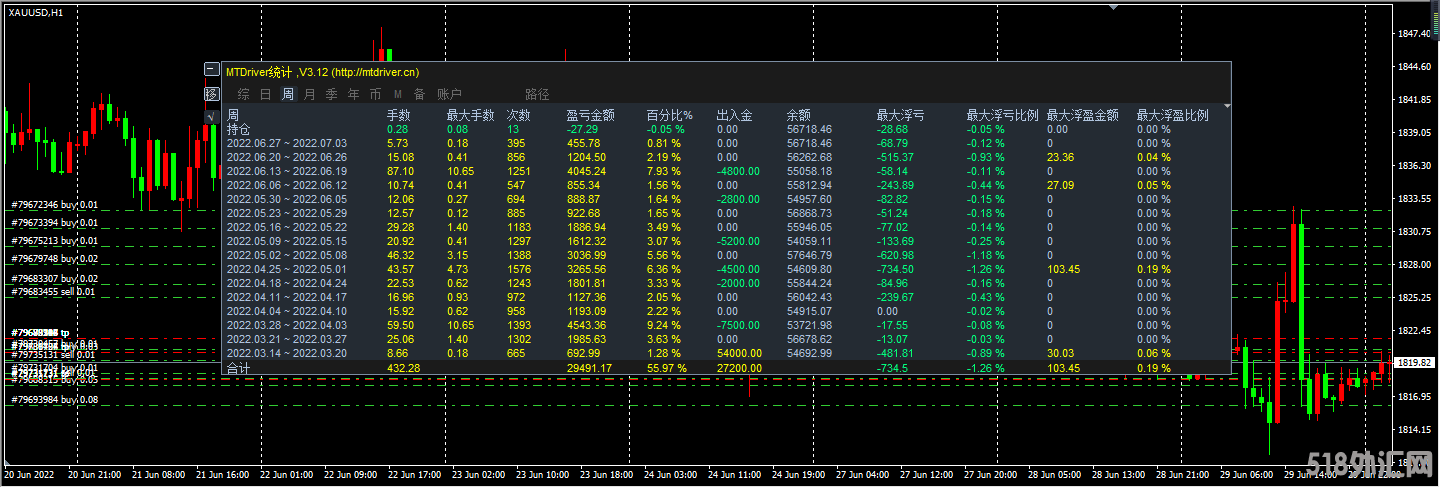This screenshot has width=1440, height=488.
Task: Select the 周 weekly tab
Action: tap(288, 94)
